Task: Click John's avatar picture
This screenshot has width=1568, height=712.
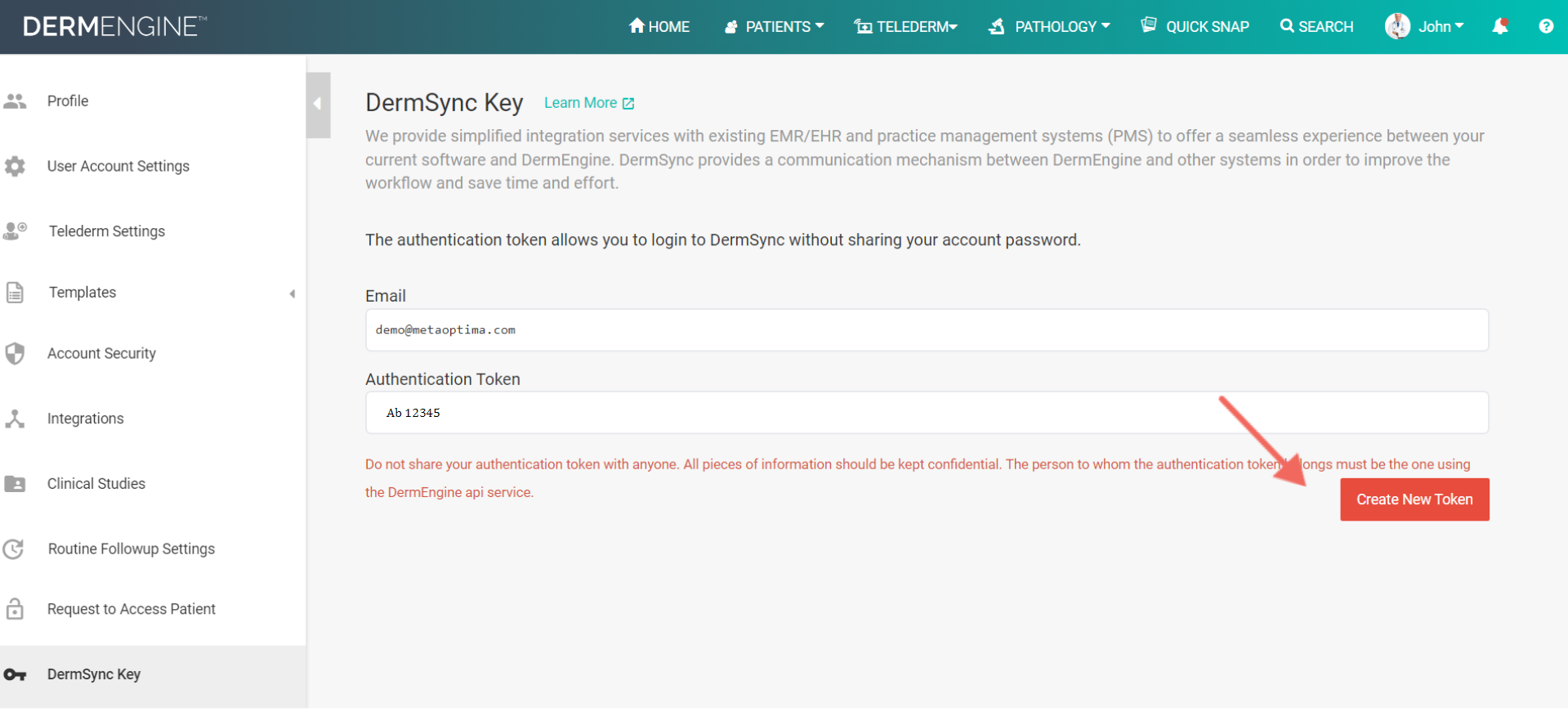Action: click(1397, 26)
